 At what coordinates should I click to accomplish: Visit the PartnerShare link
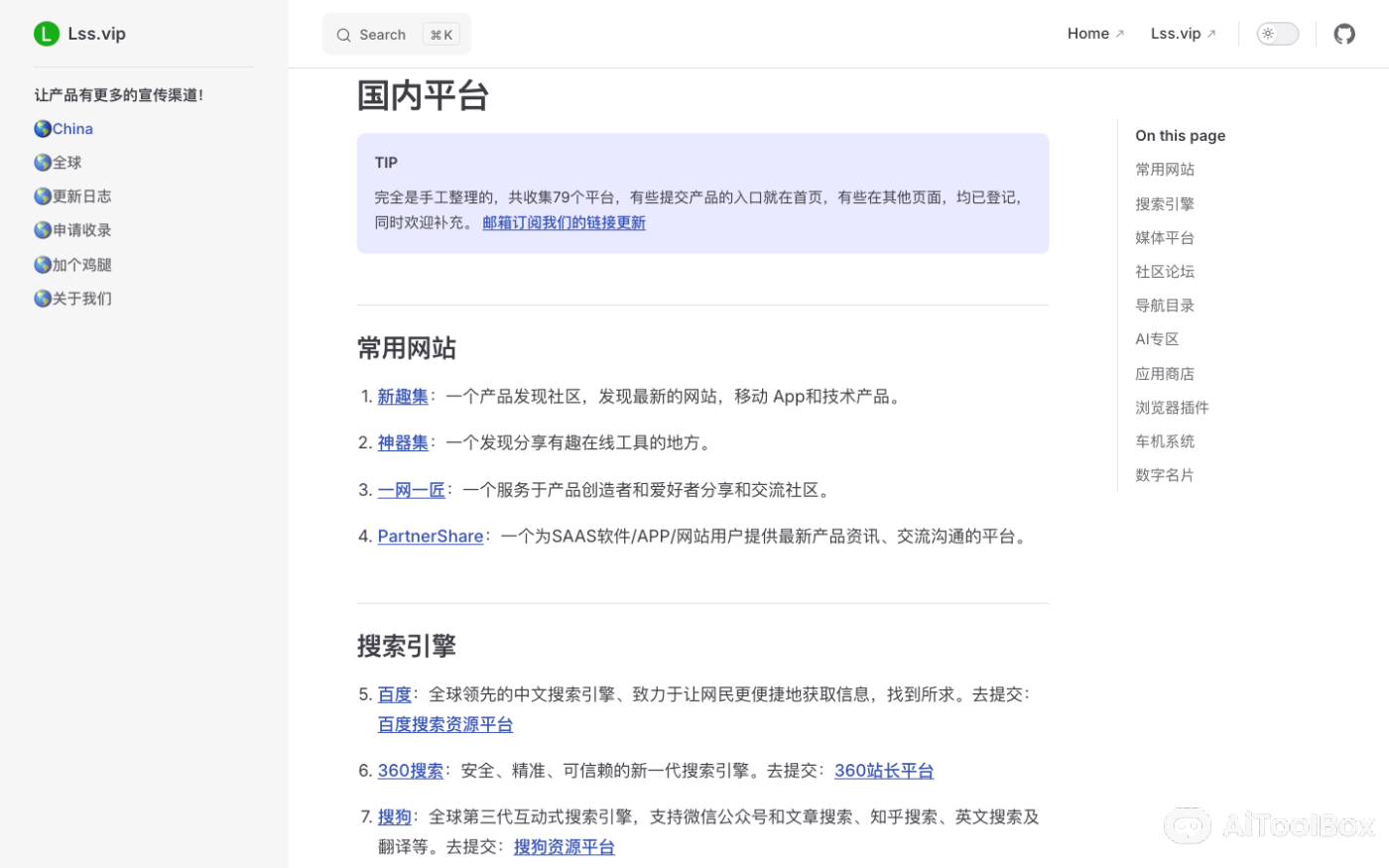pyautogui.click(x=430, y=537)
